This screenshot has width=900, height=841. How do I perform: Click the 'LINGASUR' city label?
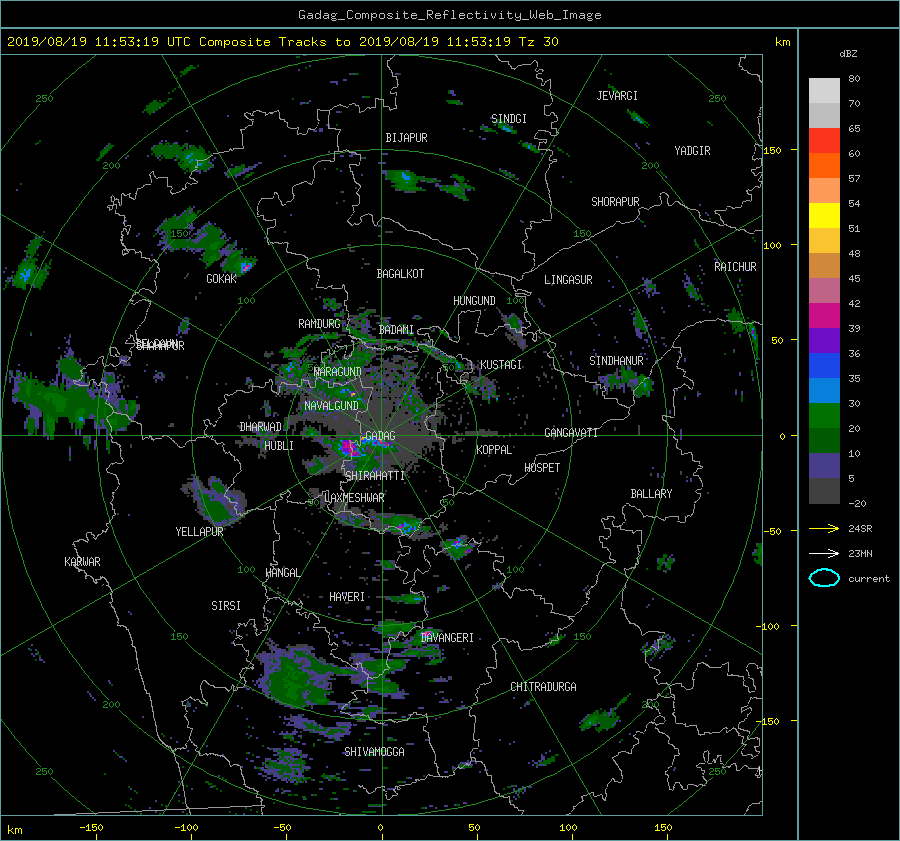click(568, 280)
